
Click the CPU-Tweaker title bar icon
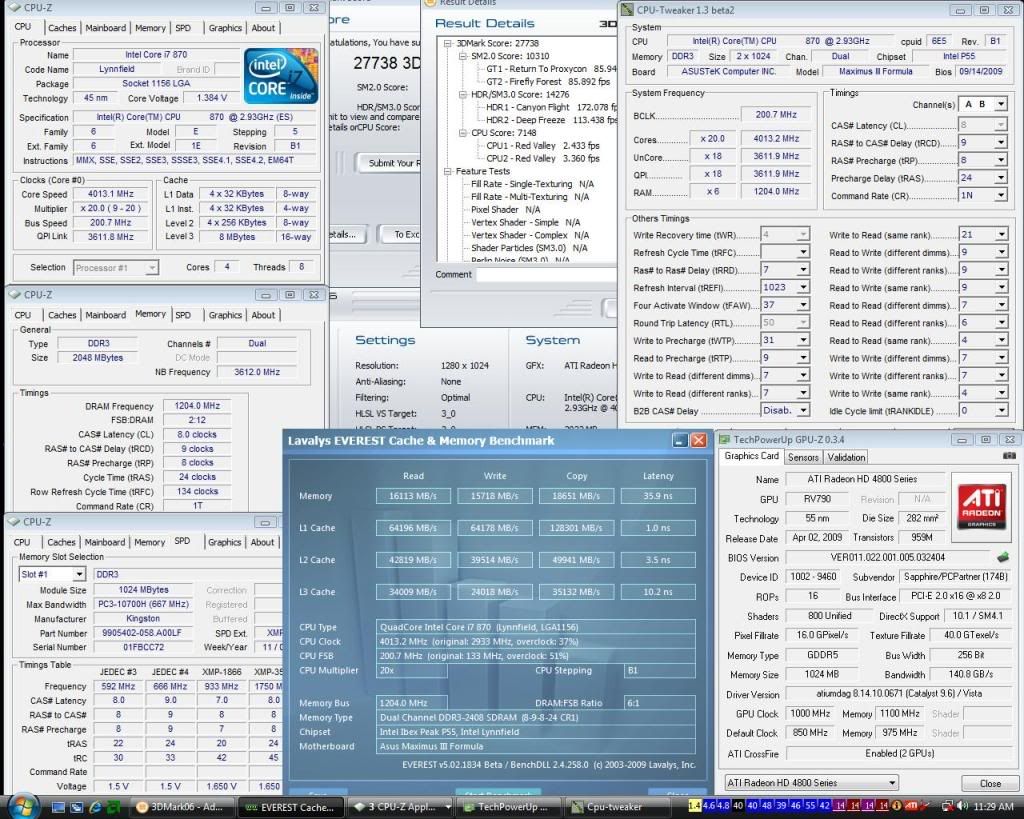click(x=628, y=10)
